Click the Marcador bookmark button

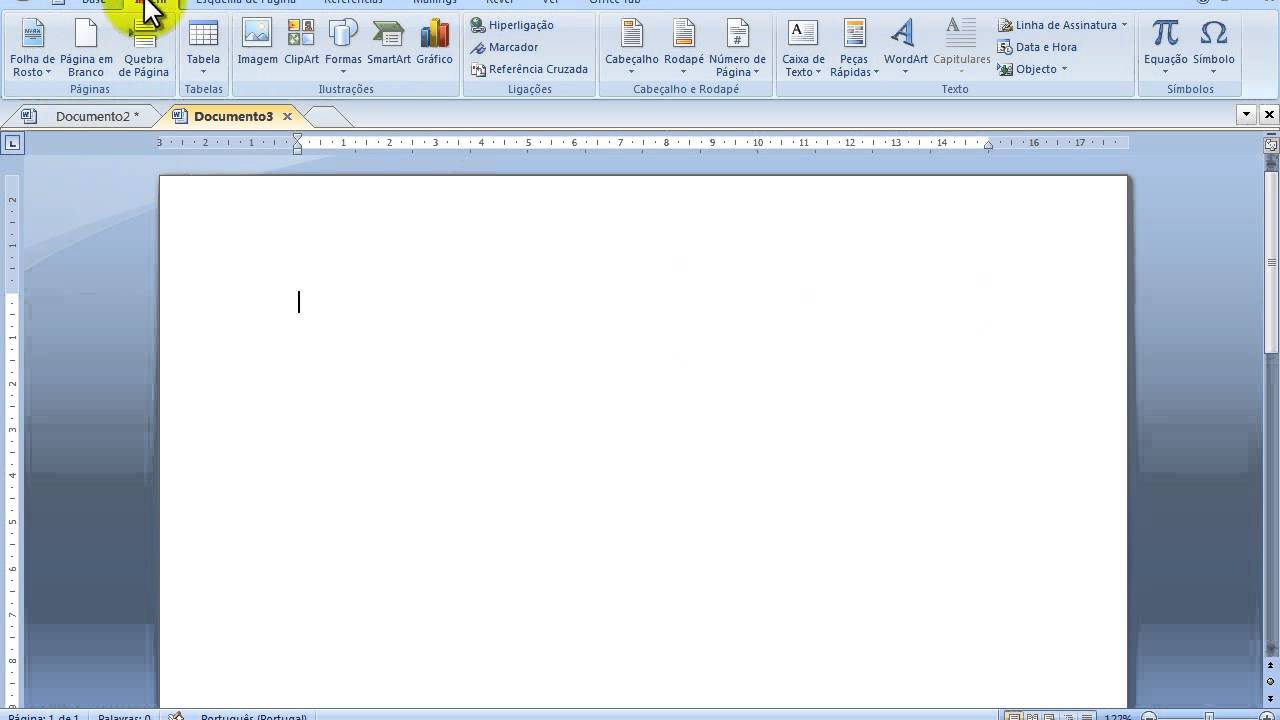pyautogui.click(x=505, y=47)
